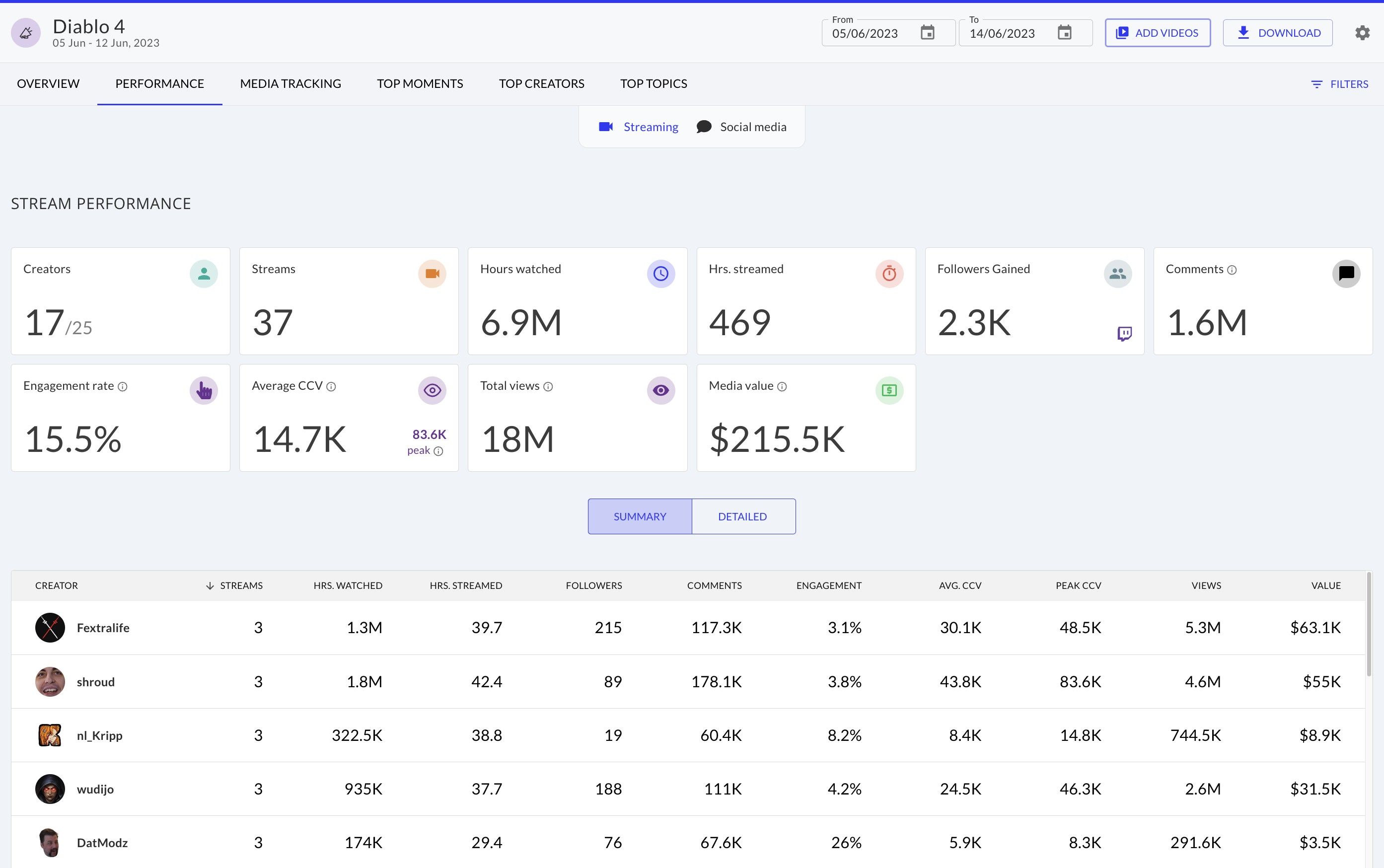Select the Detailed table view
Viewport: 1384px width, 868px height.
point(742,516)
